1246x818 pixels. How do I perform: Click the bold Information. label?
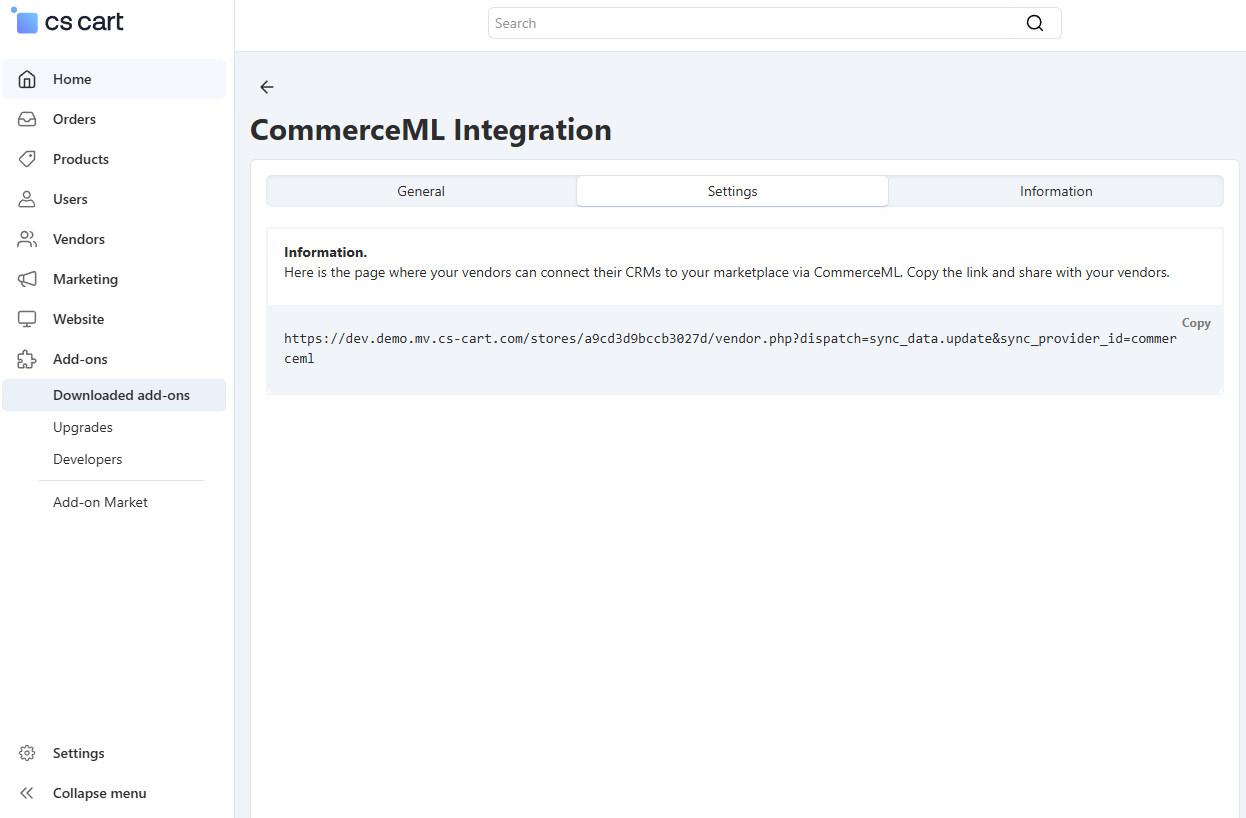coord(325,252)
